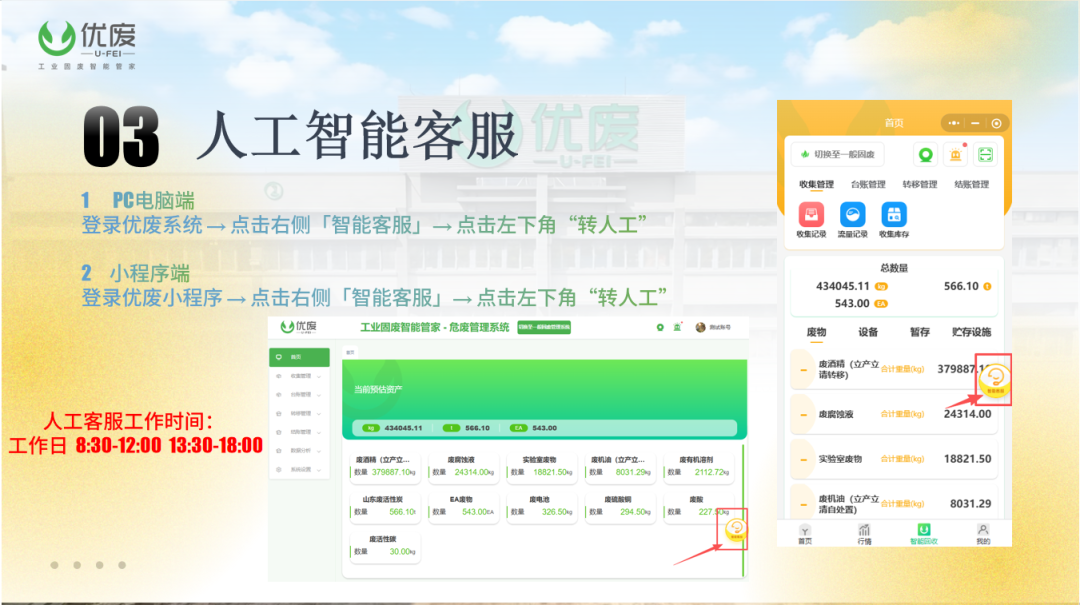
Task: Open the mini-program chat support icon
Action: [926, 155]
